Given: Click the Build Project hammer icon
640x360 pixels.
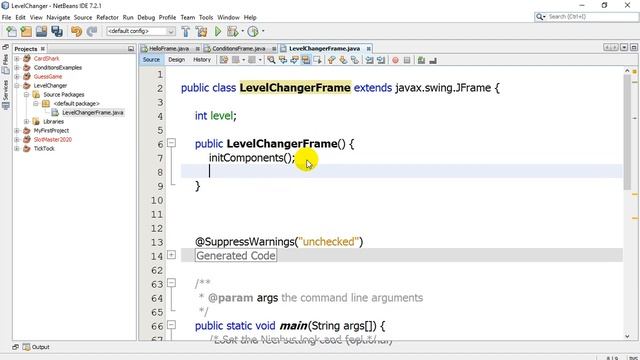Looking at the screenshot, I should (x=186, y=31).
